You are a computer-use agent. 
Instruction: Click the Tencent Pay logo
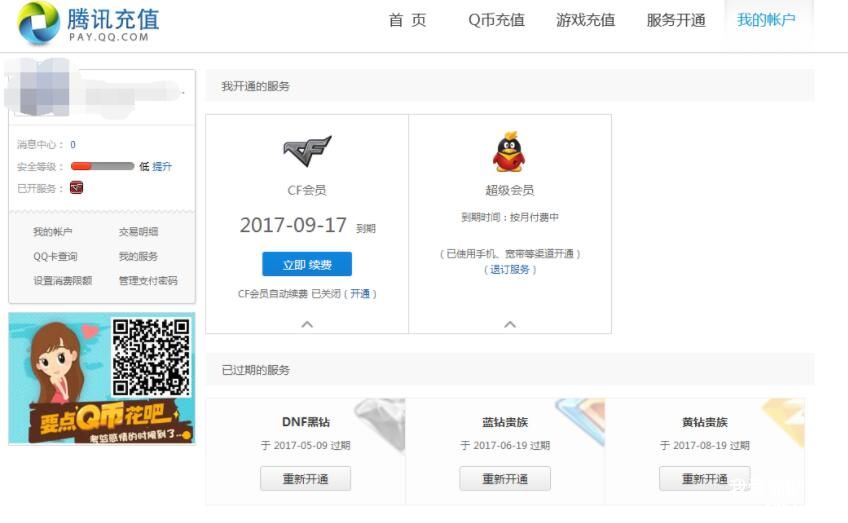coord(89,23)
